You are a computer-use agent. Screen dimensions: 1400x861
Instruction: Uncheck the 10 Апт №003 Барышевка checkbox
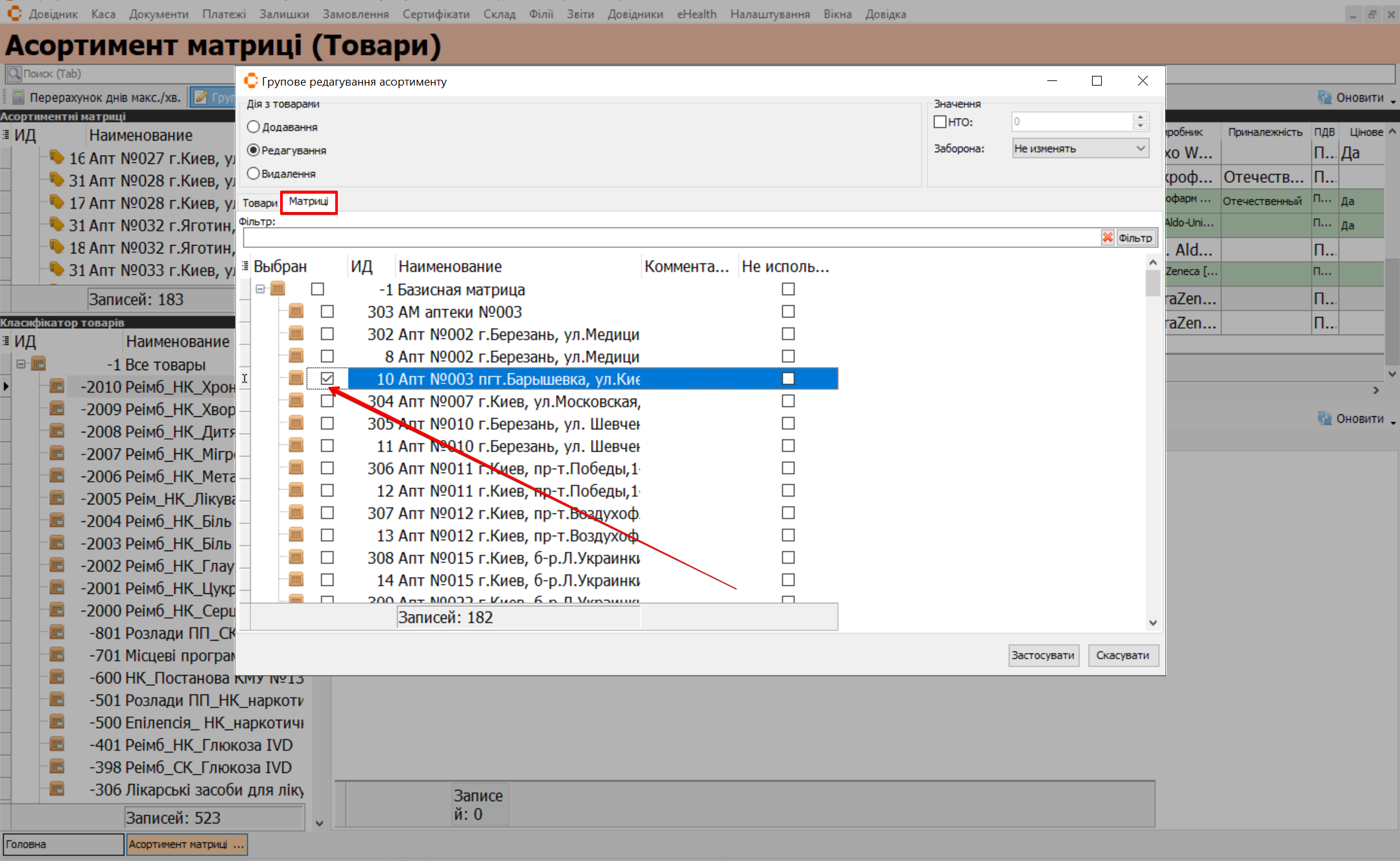(x=327, y=379)
